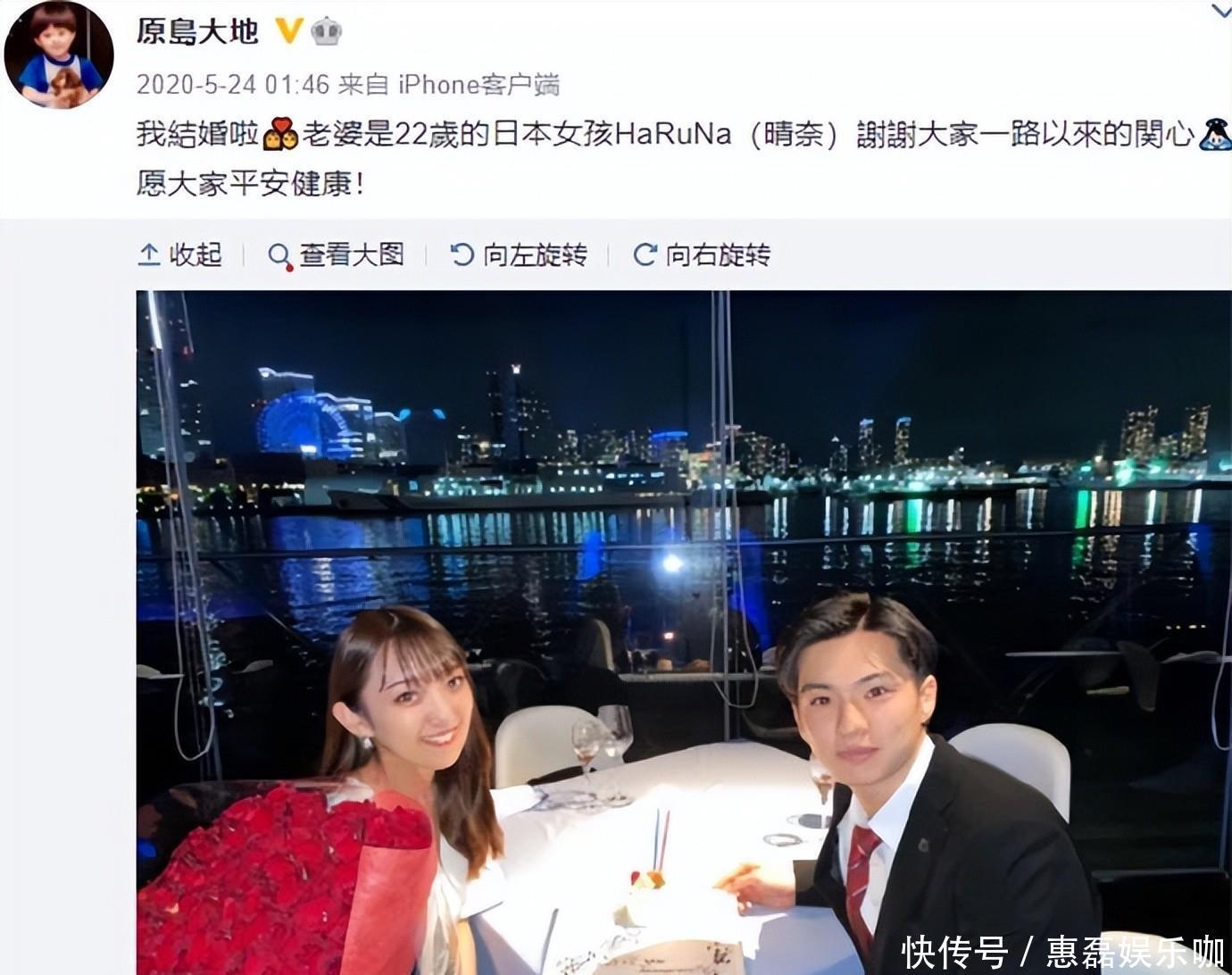The width and height of the screenshot is (1232, 975).
Task: Click the couple-with-heart emoji in the post
Action: tap(279, 135)
